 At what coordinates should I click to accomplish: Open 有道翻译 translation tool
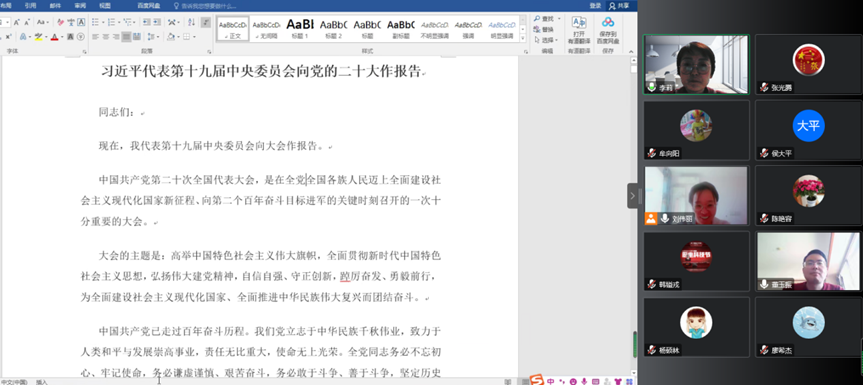(578, 30)
